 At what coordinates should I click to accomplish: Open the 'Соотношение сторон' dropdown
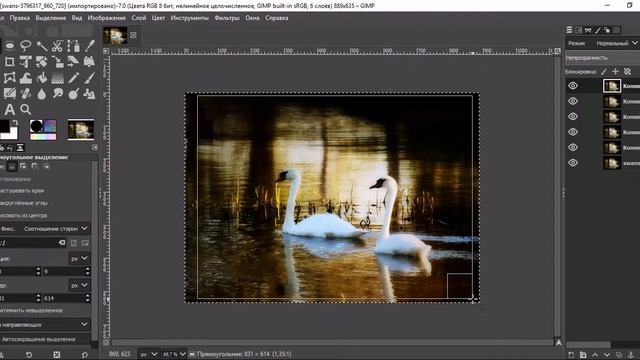click(x=55, y=229)
